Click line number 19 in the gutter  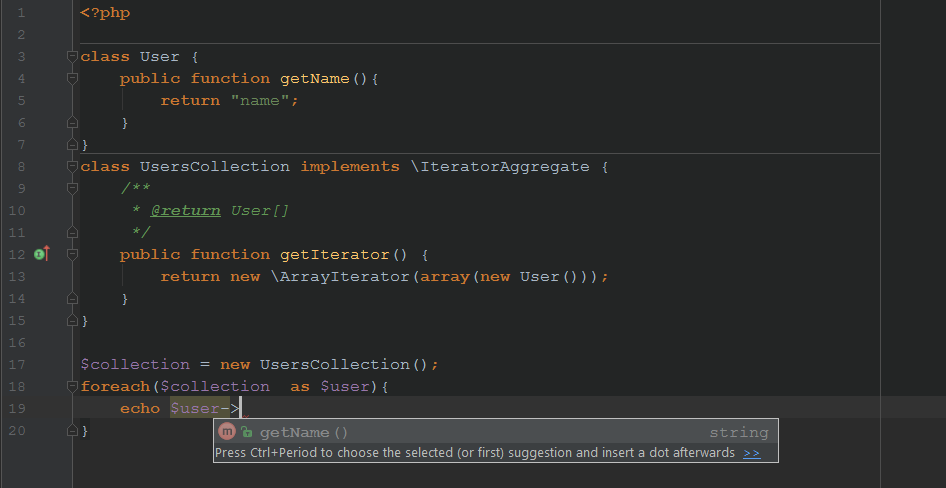pos(17,408)
